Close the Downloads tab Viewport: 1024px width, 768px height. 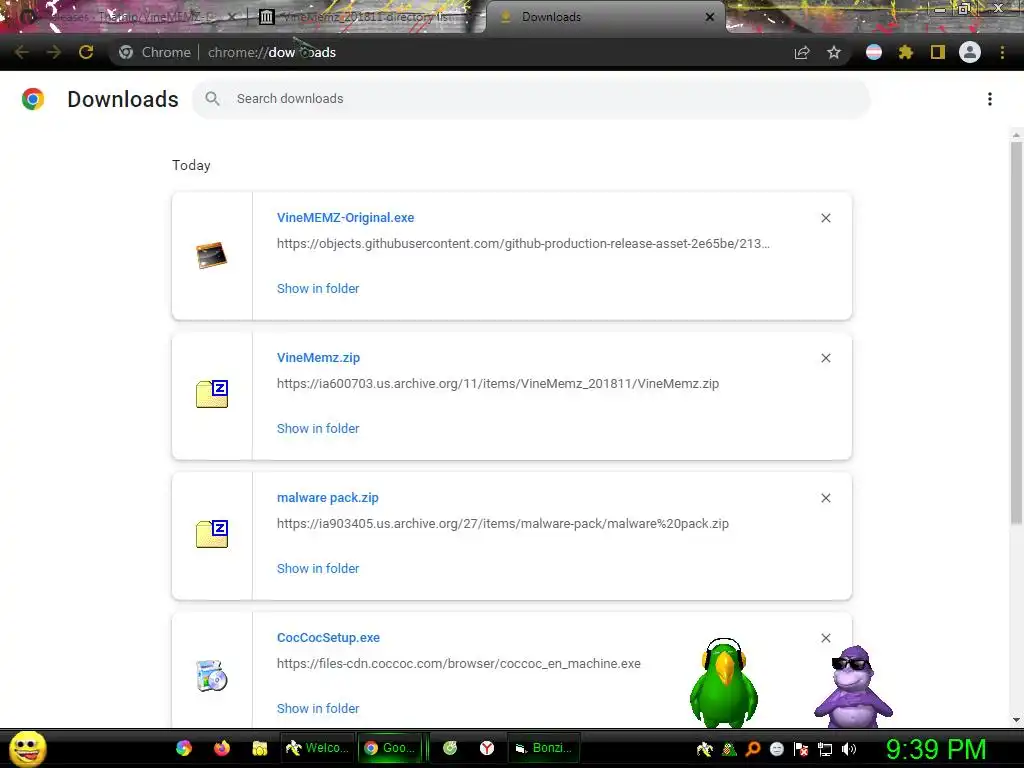coord(709,17)
